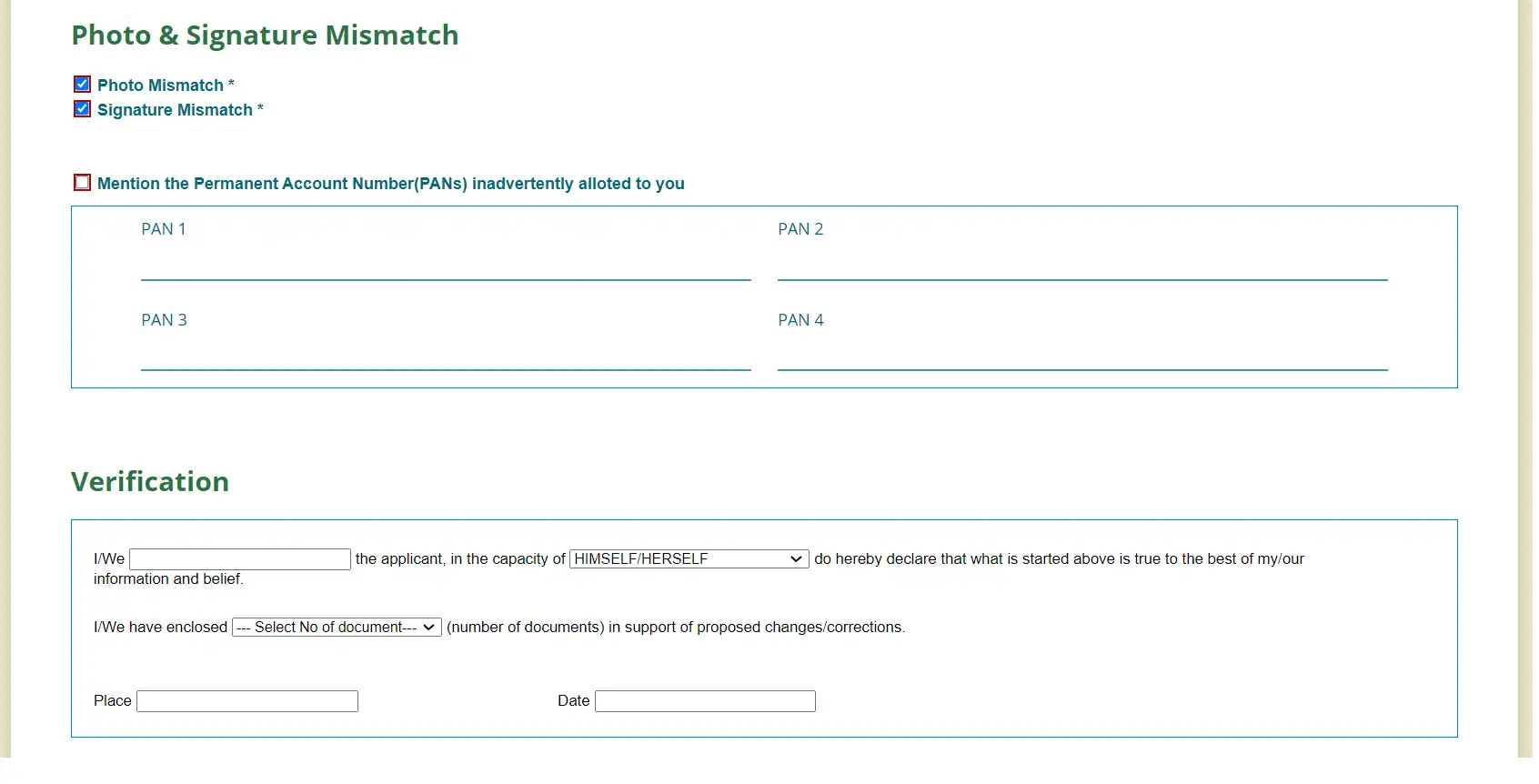Click the PAN 1 input field
1539x784 pixels.
pyautogui.click(x=446, y=264)
